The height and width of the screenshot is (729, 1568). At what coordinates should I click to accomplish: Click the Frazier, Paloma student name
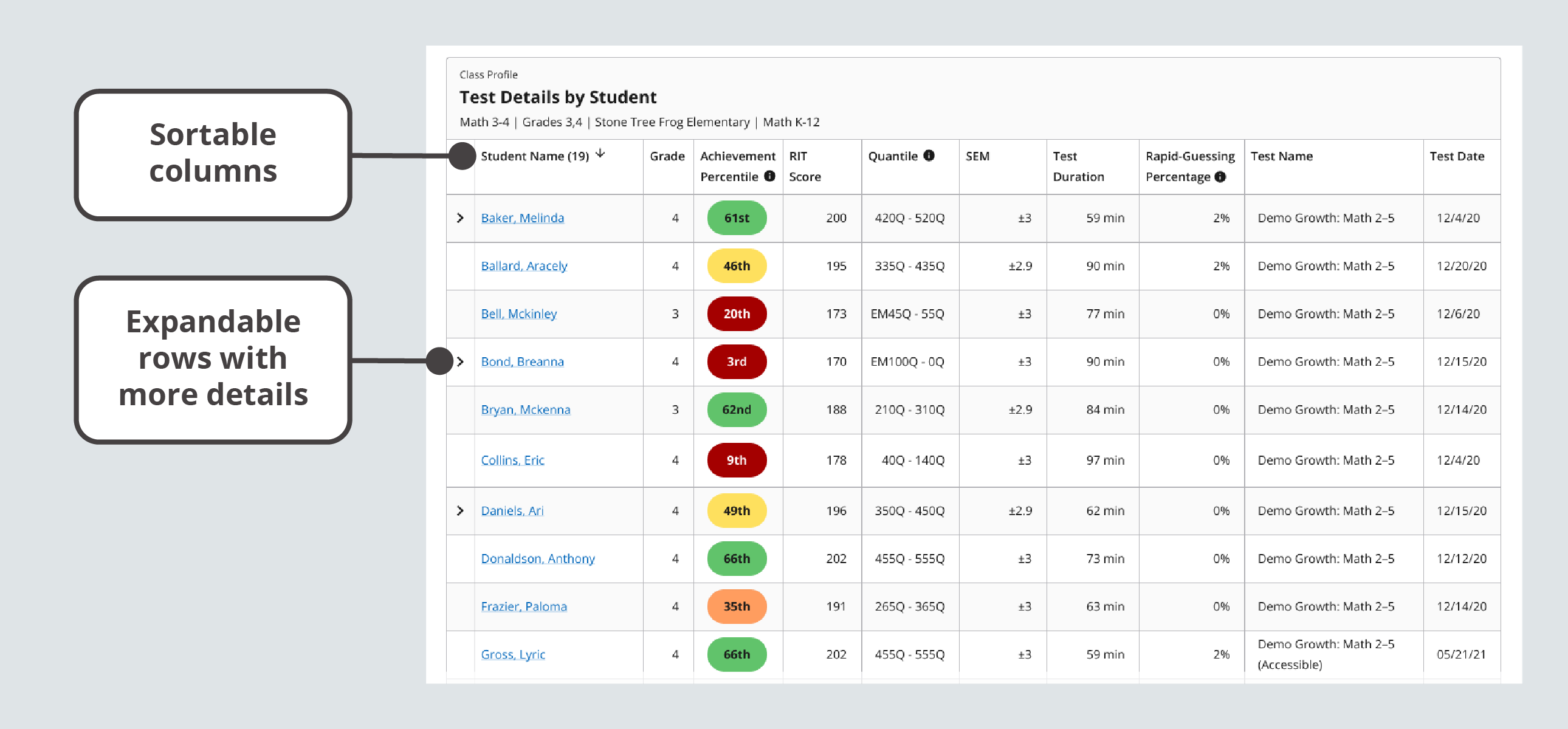523,607
